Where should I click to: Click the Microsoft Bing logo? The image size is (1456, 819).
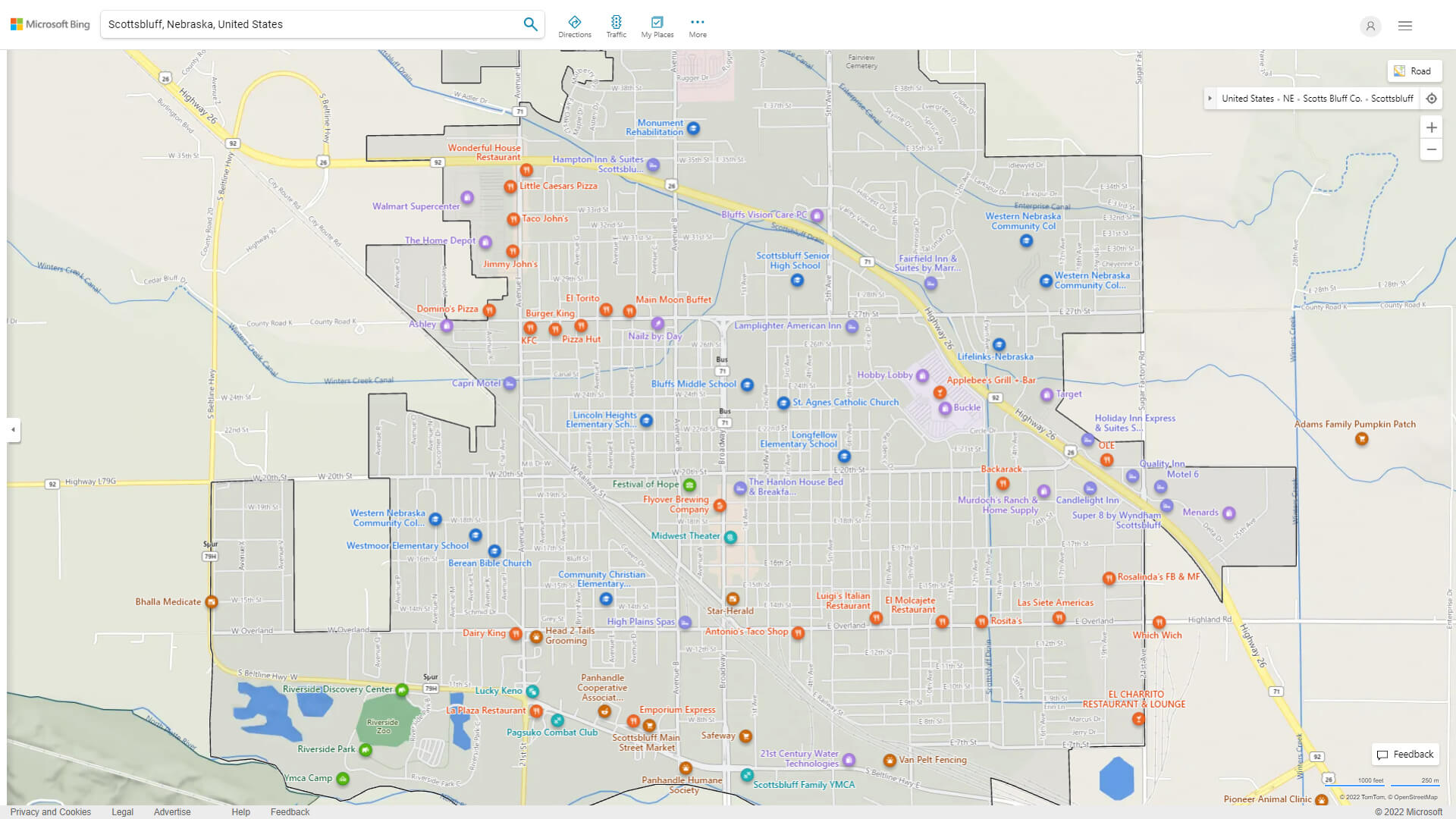(x=49, y=24)
